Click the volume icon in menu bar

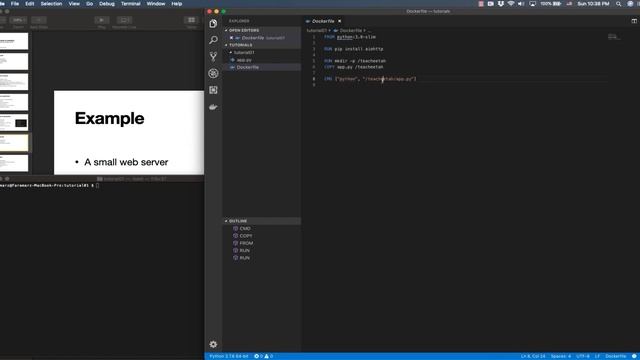(521, 4)
